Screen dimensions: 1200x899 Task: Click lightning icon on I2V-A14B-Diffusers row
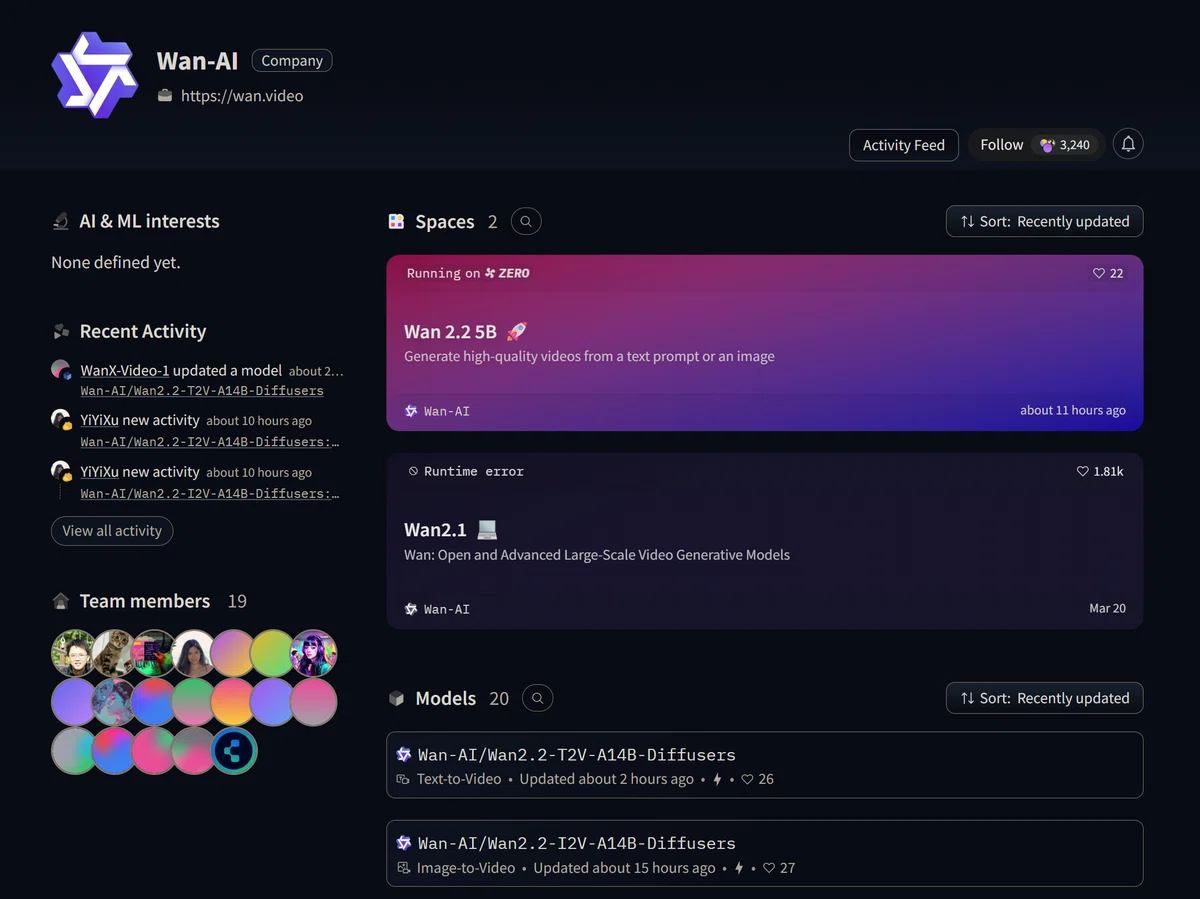(x=739, y=868)
